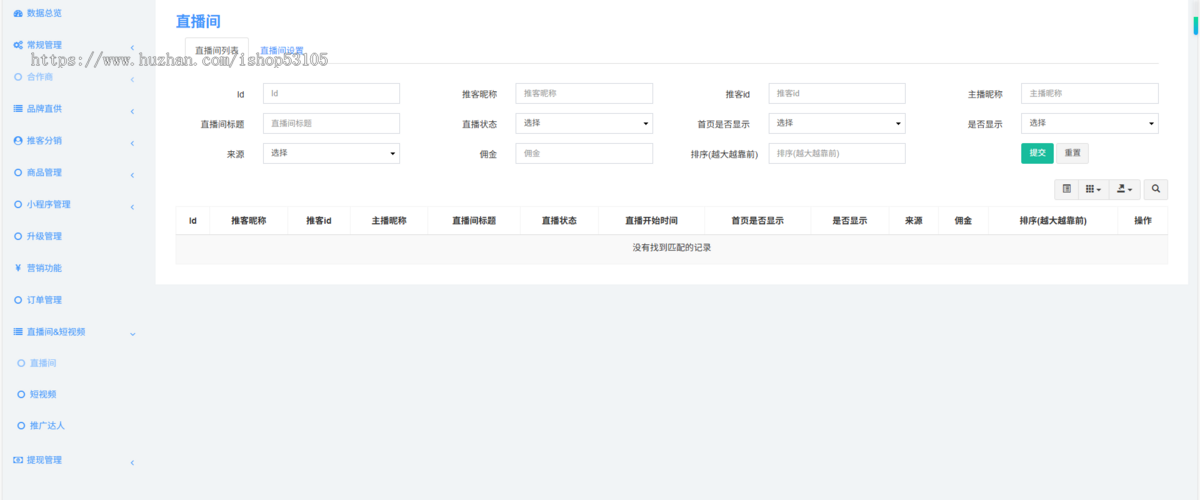Select the 直播间 submenu item

point(43,363)
